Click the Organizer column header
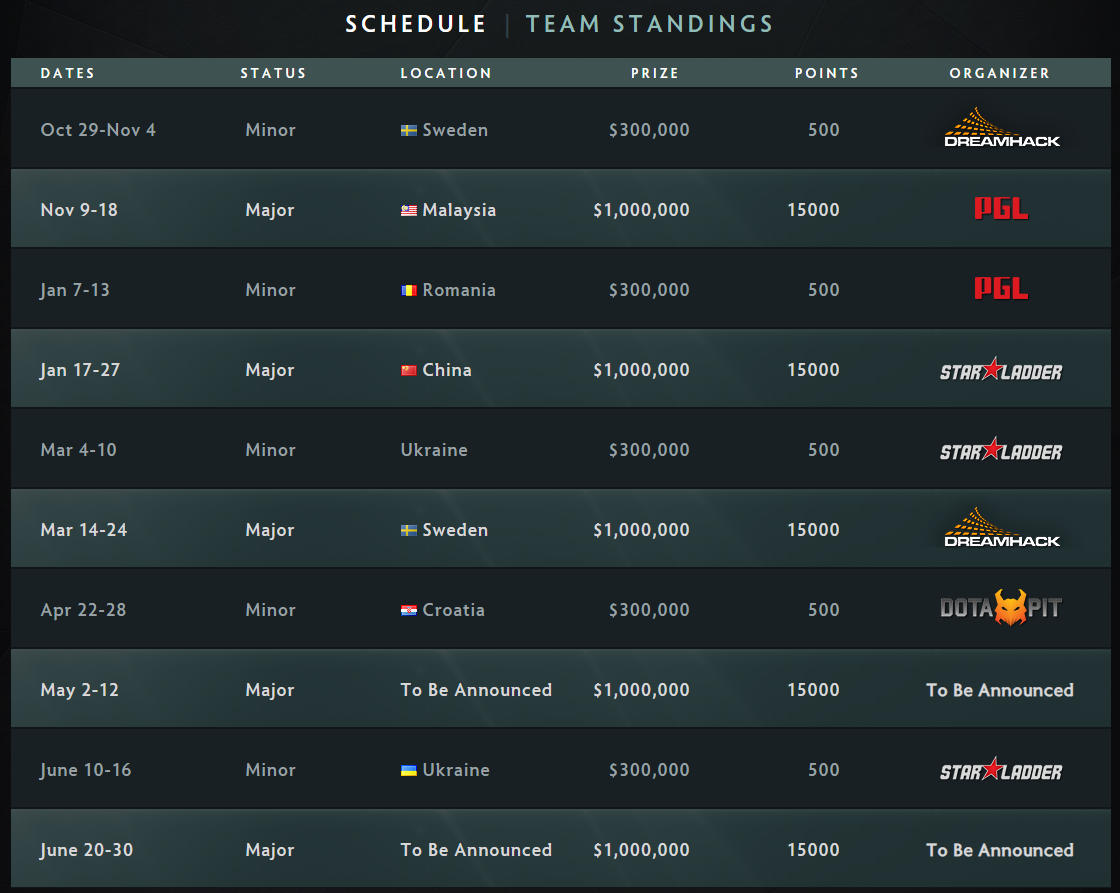 pyautogui.click(x=999, y=73)
